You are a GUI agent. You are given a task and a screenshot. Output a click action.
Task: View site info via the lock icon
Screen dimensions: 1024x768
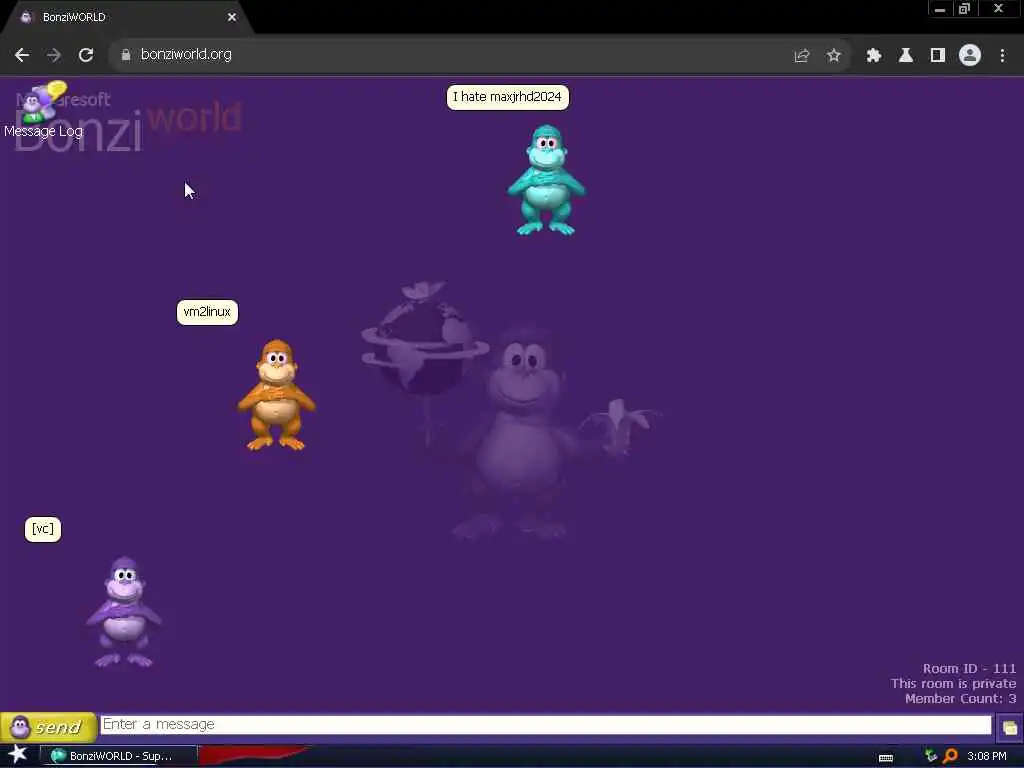point(125,55)
